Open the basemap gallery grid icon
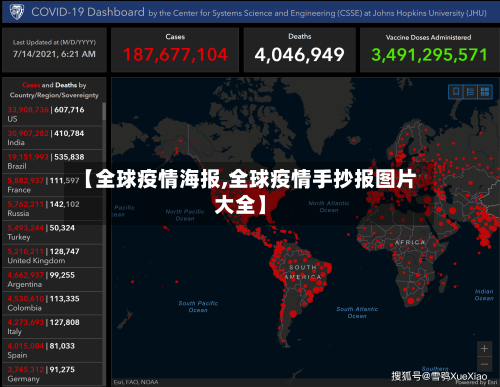This screenshot has width=500, height=387. tap(485, 92)
